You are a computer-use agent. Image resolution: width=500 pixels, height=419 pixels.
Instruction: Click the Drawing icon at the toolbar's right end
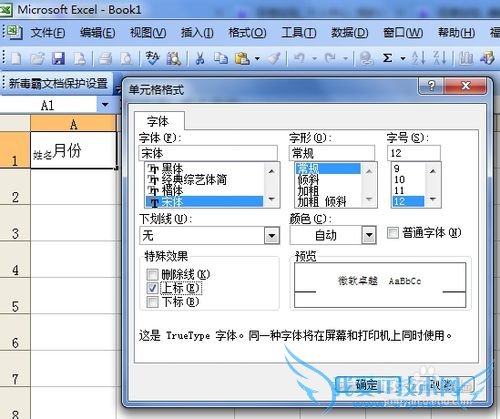[487, 59]
